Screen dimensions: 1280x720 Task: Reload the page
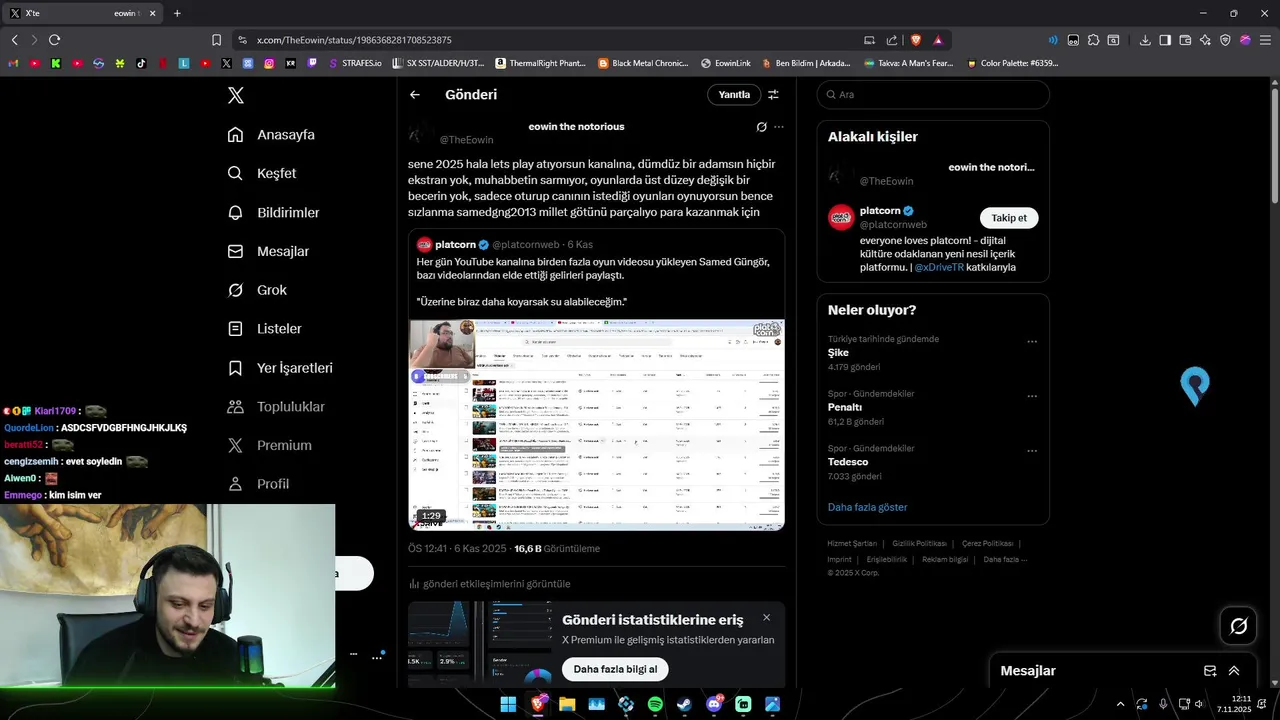pos(54,40)
